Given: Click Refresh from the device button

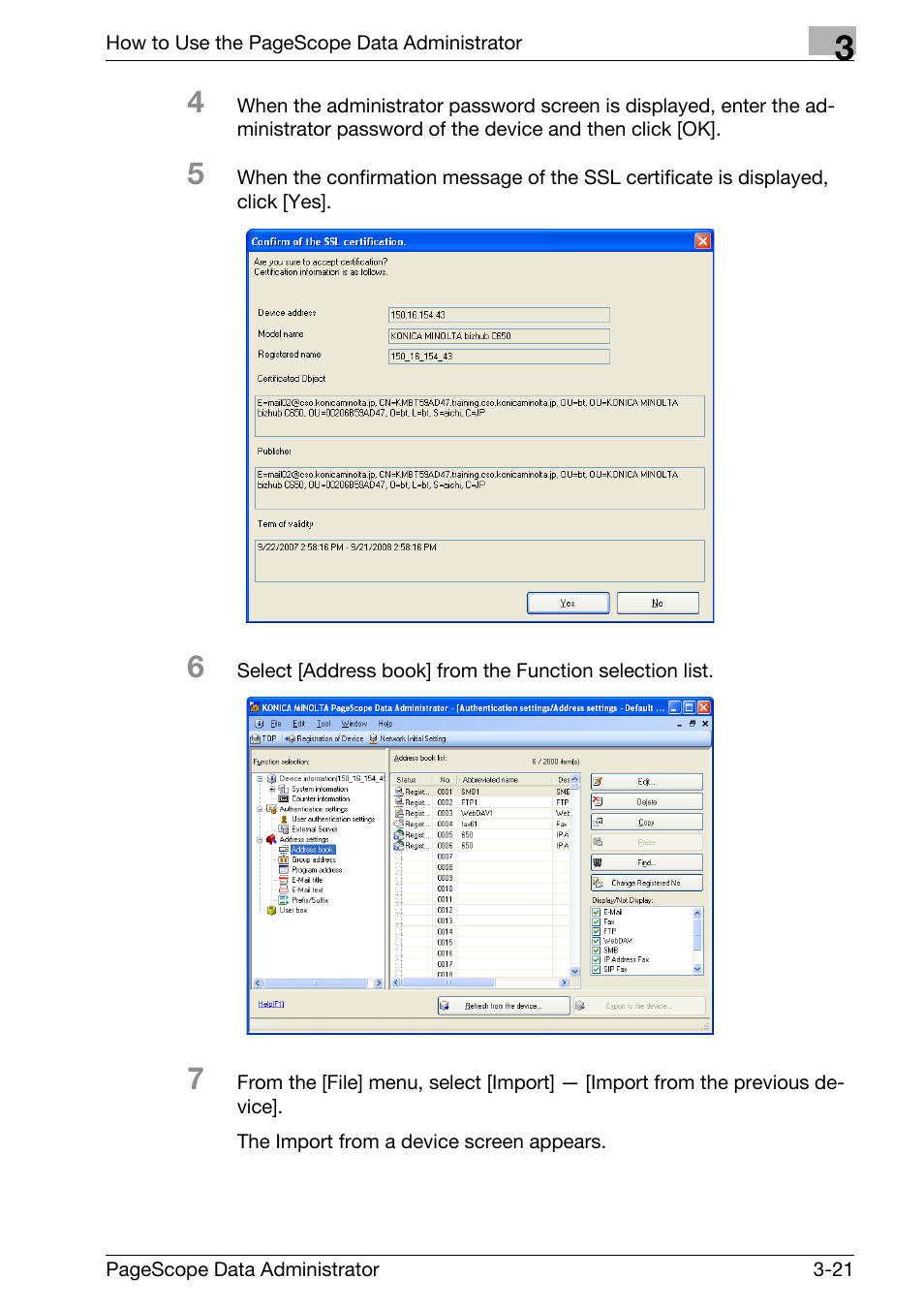Looking at the screenshot, I should coord(504,1006).
